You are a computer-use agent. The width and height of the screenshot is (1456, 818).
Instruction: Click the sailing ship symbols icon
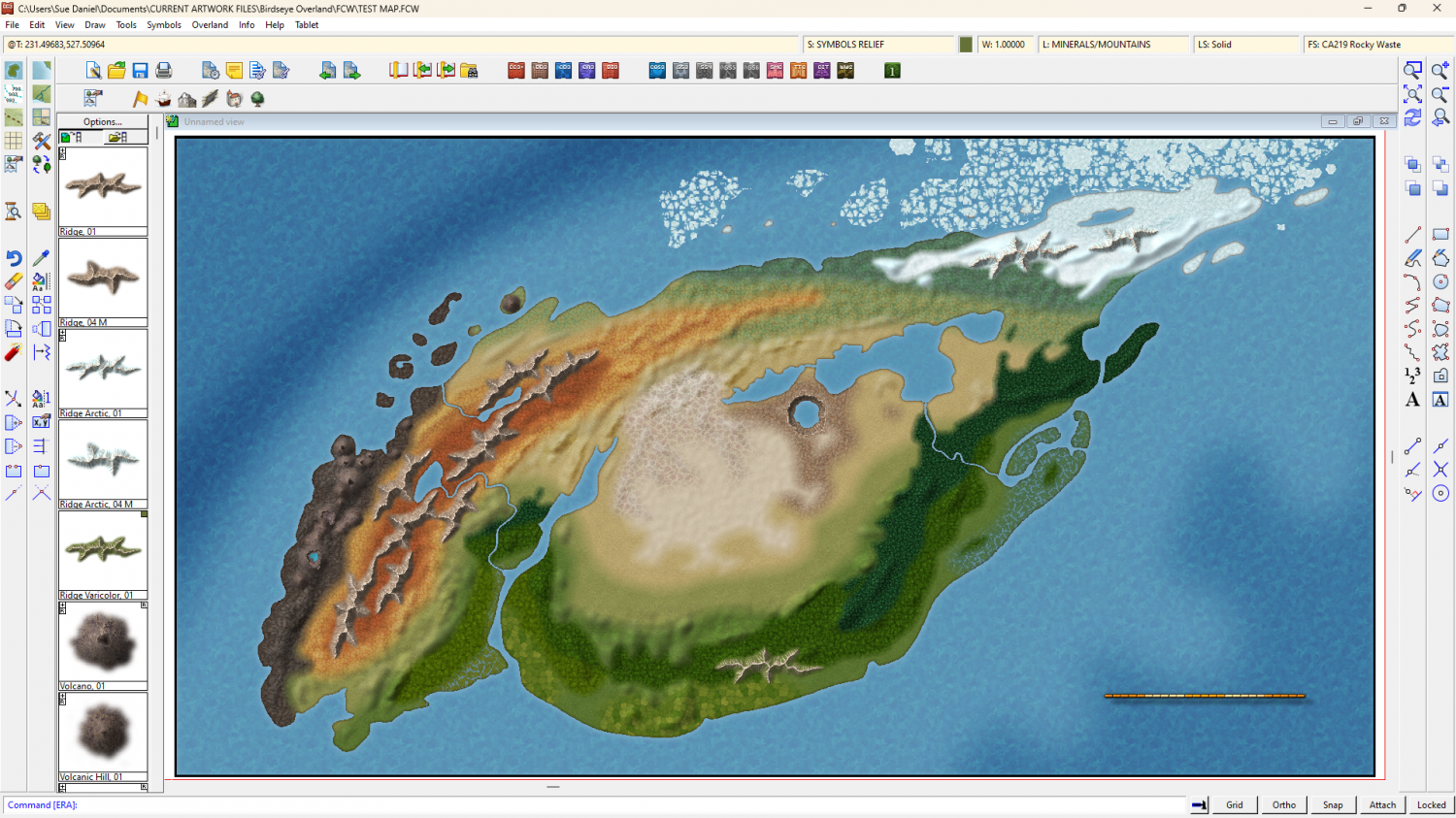(x=163, y=99)
